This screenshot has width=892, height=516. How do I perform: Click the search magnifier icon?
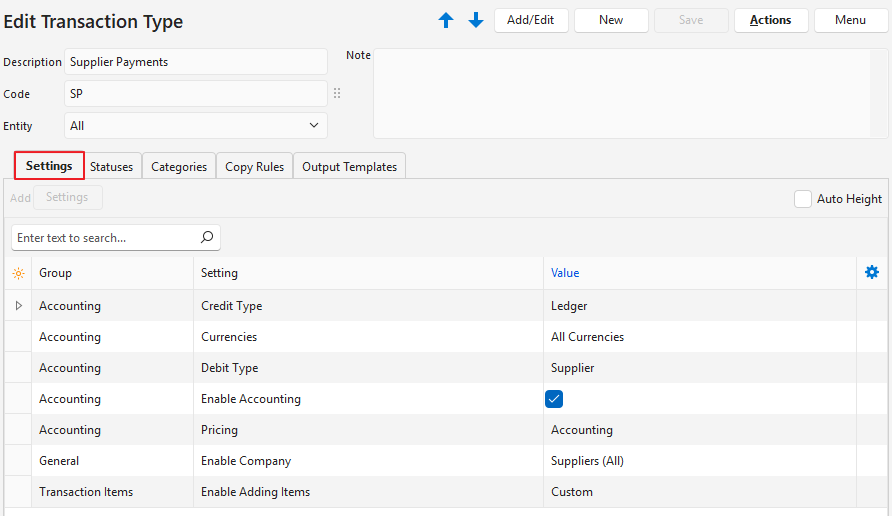207,238
